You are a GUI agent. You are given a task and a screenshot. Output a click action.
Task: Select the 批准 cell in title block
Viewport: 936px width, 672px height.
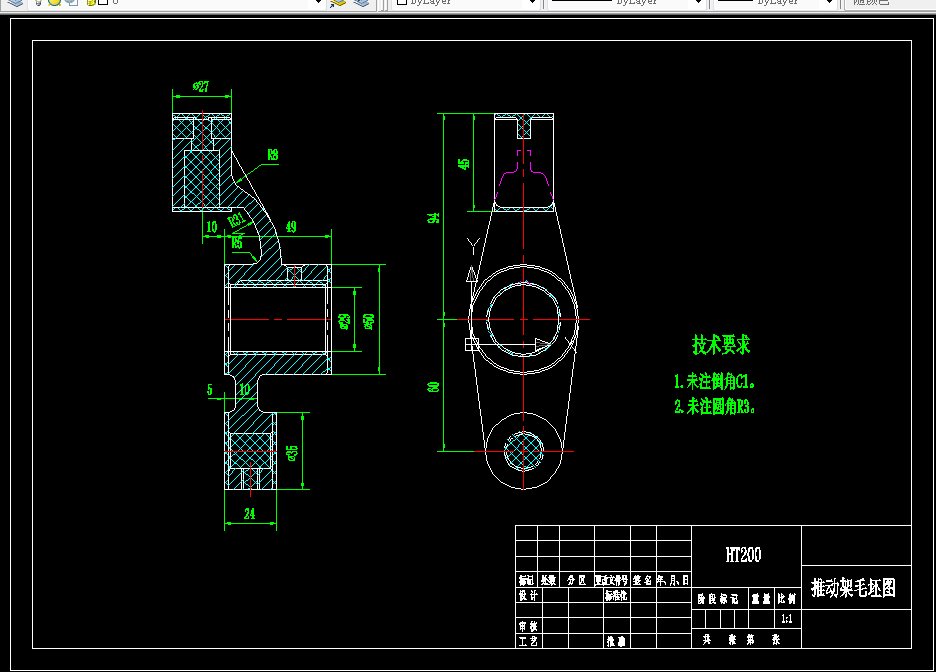tap(616, 641)
